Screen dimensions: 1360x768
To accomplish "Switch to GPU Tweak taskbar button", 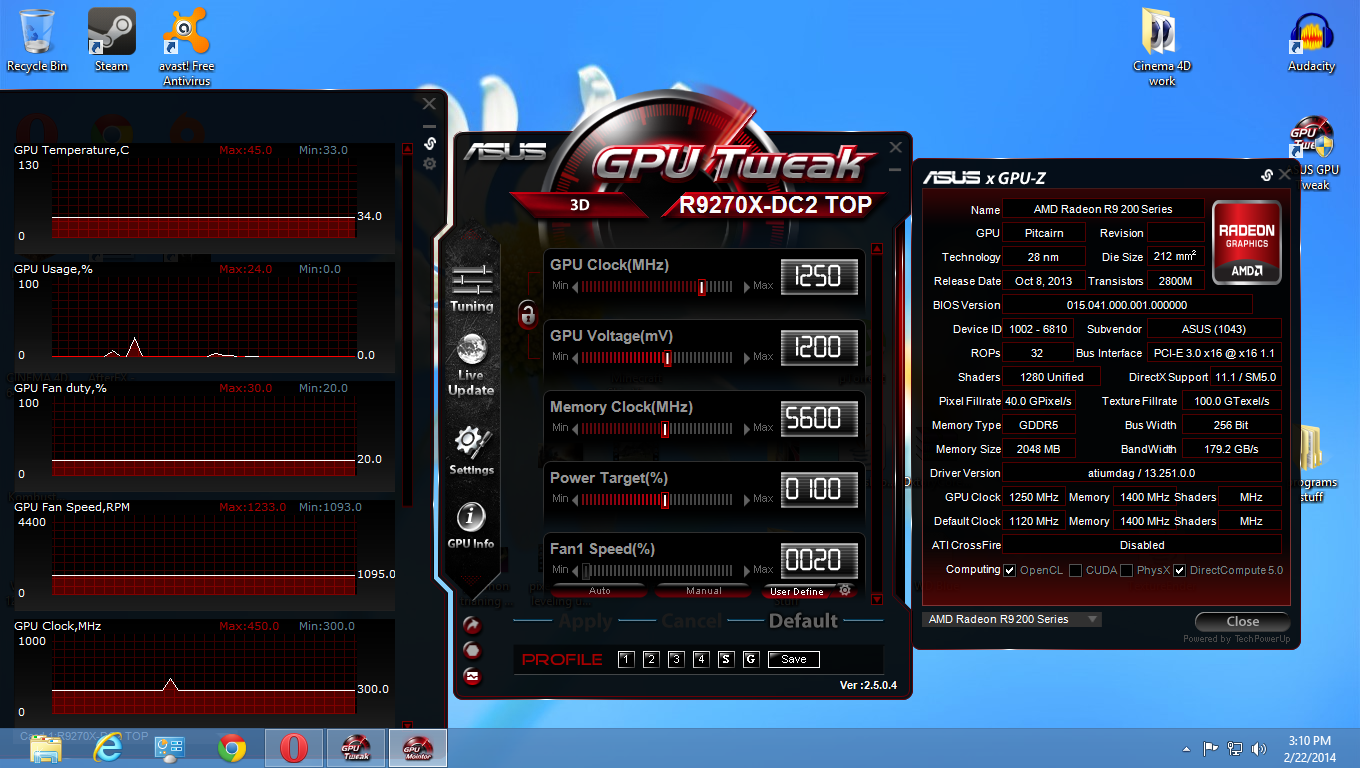I will tap(355, 747).
